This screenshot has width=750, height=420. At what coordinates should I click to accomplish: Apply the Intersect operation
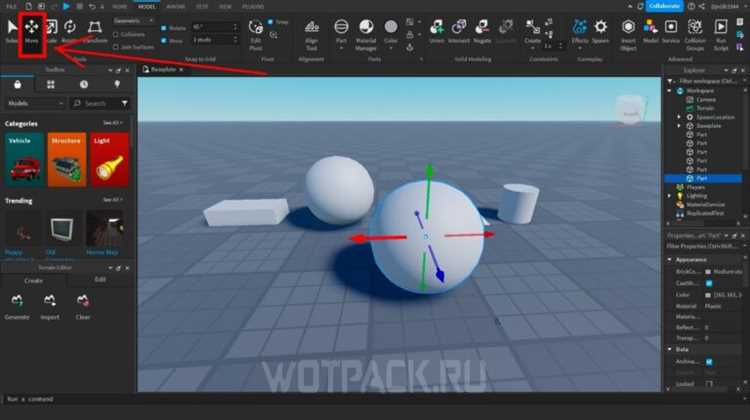coord(459,27)
